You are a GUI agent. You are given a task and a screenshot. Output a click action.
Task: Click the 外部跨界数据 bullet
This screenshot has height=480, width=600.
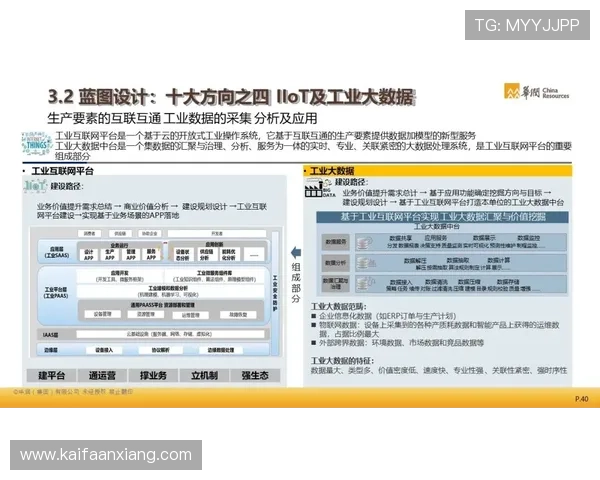pos(401,343)
